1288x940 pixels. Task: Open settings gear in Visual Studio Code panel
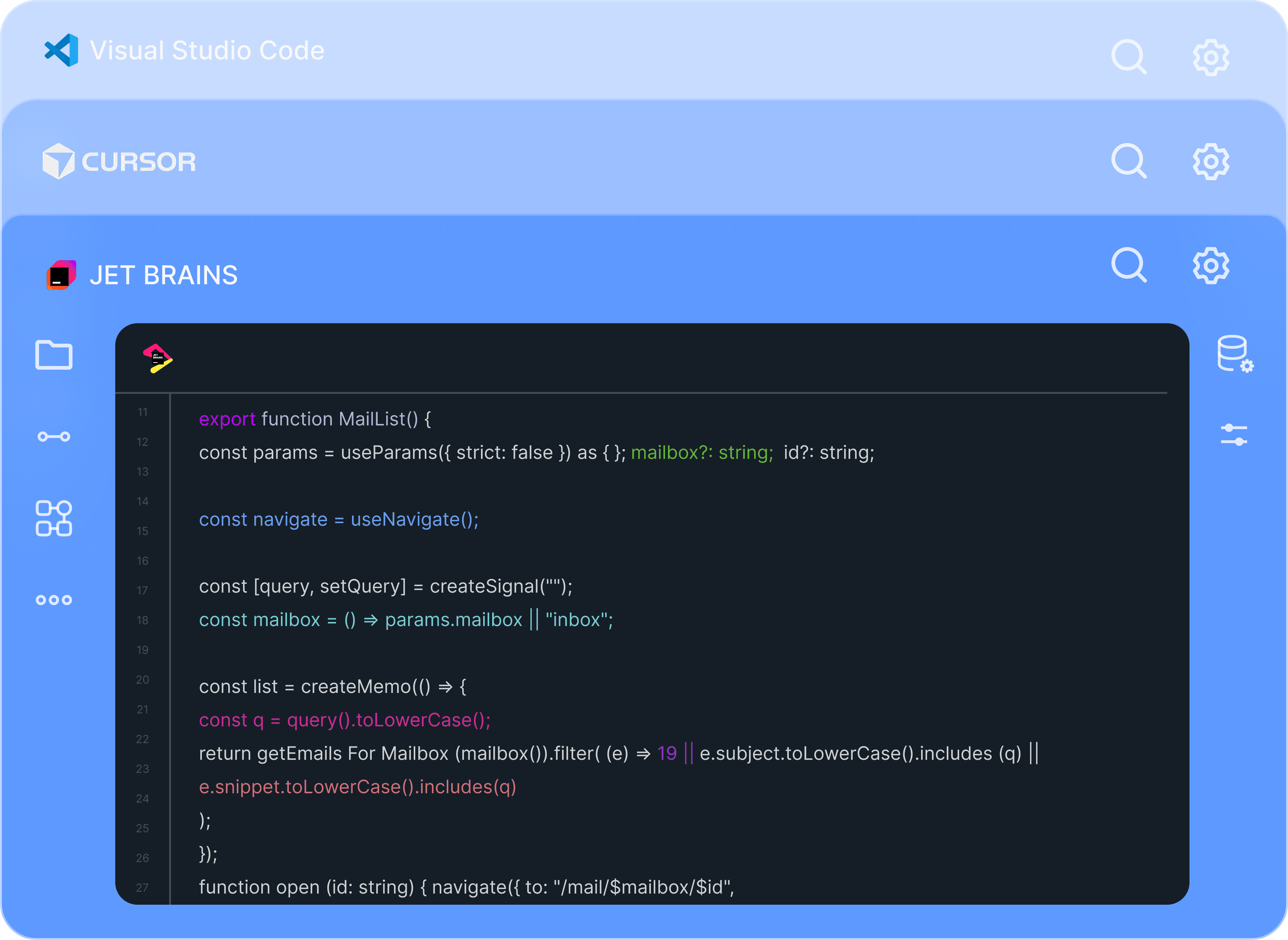pos(1211,57)
